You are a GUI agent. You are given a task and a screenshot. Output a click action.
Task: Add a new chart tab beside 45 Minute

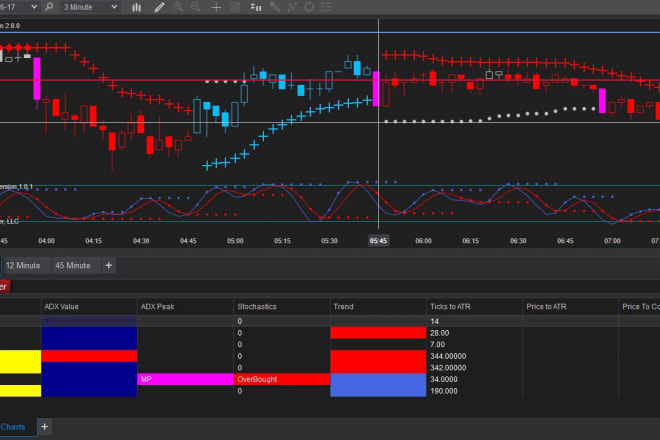pyautogui.click(x=109, y=266)
